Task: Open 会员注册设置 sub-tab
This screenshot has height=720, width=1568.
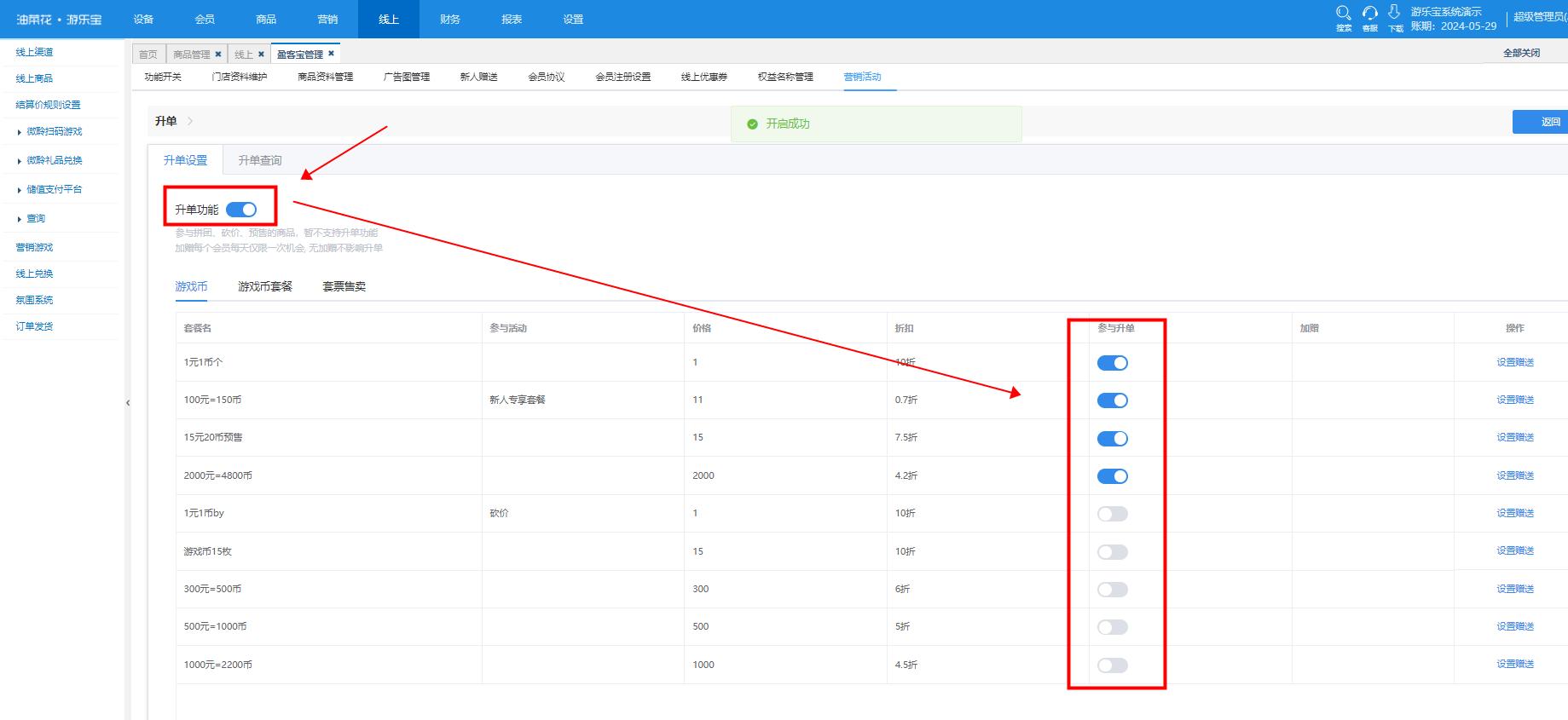Action: (623, 77)
